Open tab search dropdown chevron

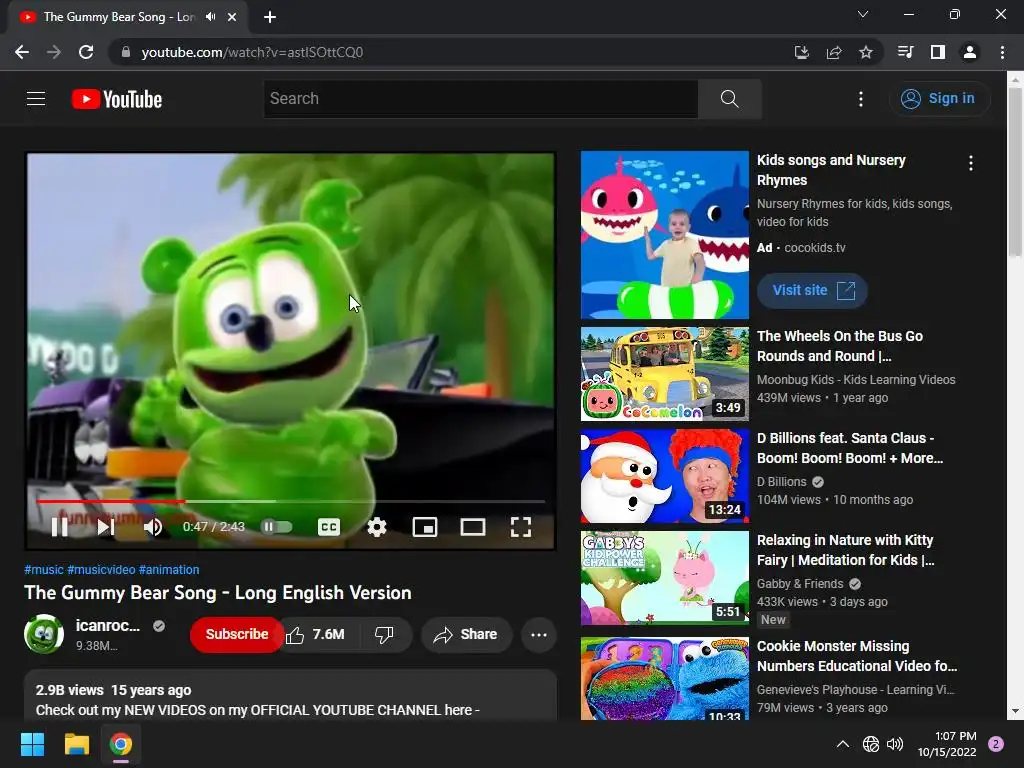point(863,14)
